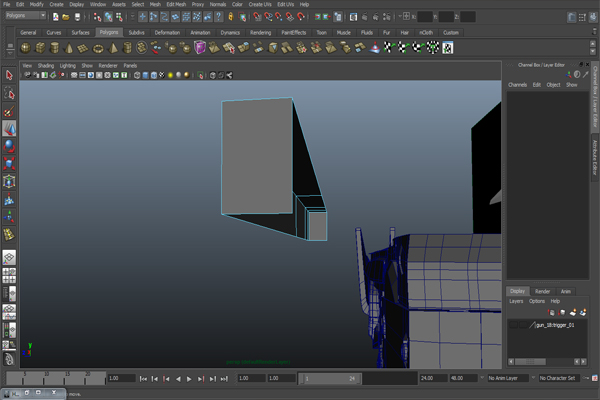Toggle the Attribute Editor show/hide icon
600x400 pixels.
pyautogui.click(x=572, y=17)
